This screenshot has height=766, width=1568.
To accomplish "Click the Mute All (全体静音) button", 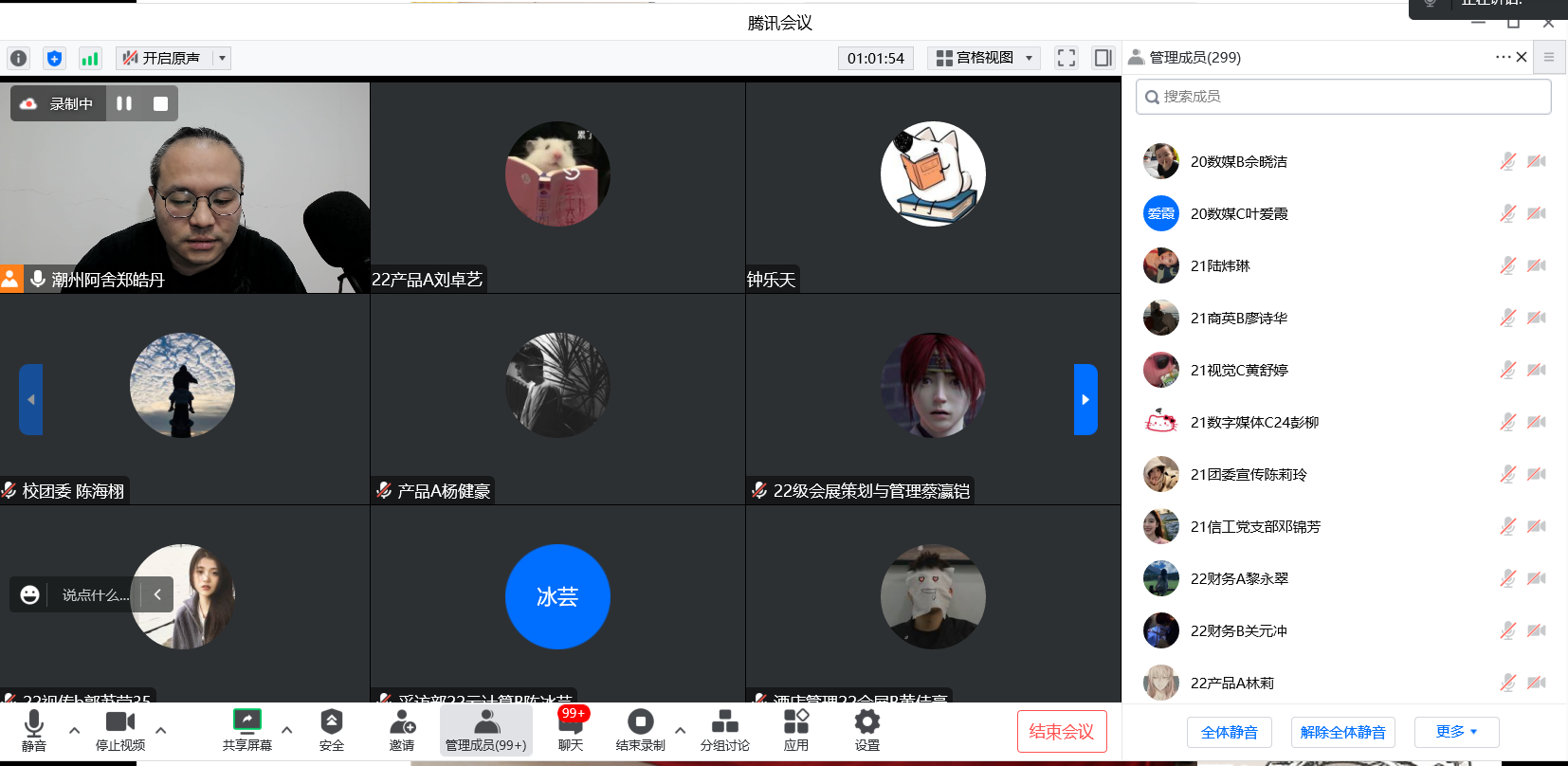I will coord(1229,732).
